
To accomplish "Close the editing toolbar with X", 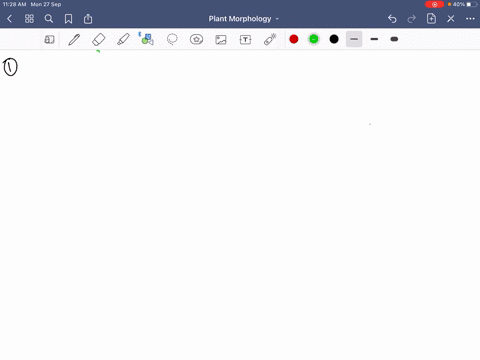I will click(x=451, y=19).
